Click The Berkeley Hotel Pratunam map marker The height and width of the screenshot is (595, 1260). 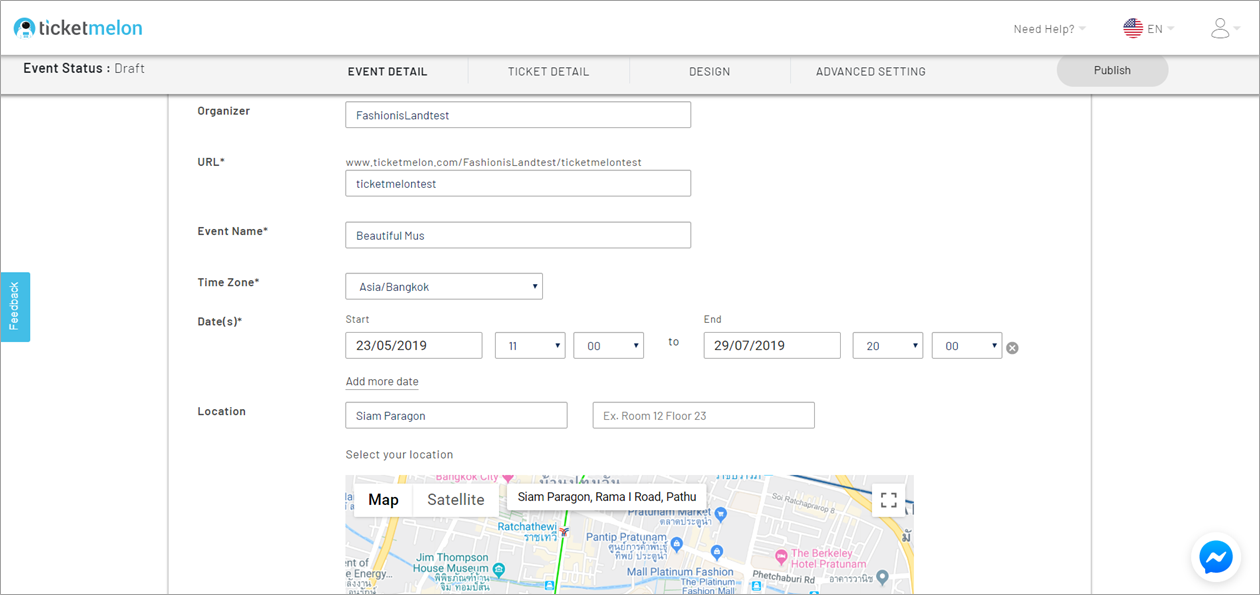coord(779,555)
